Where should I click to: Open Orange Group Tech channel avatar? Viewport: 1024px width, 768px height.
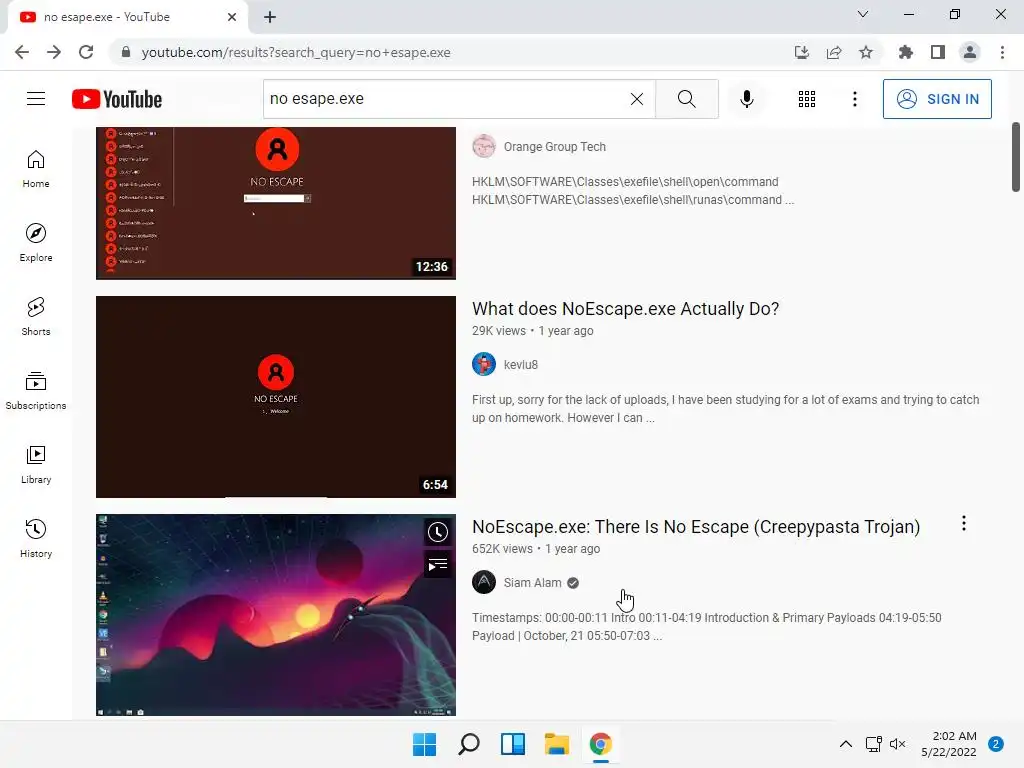(484, 146)
